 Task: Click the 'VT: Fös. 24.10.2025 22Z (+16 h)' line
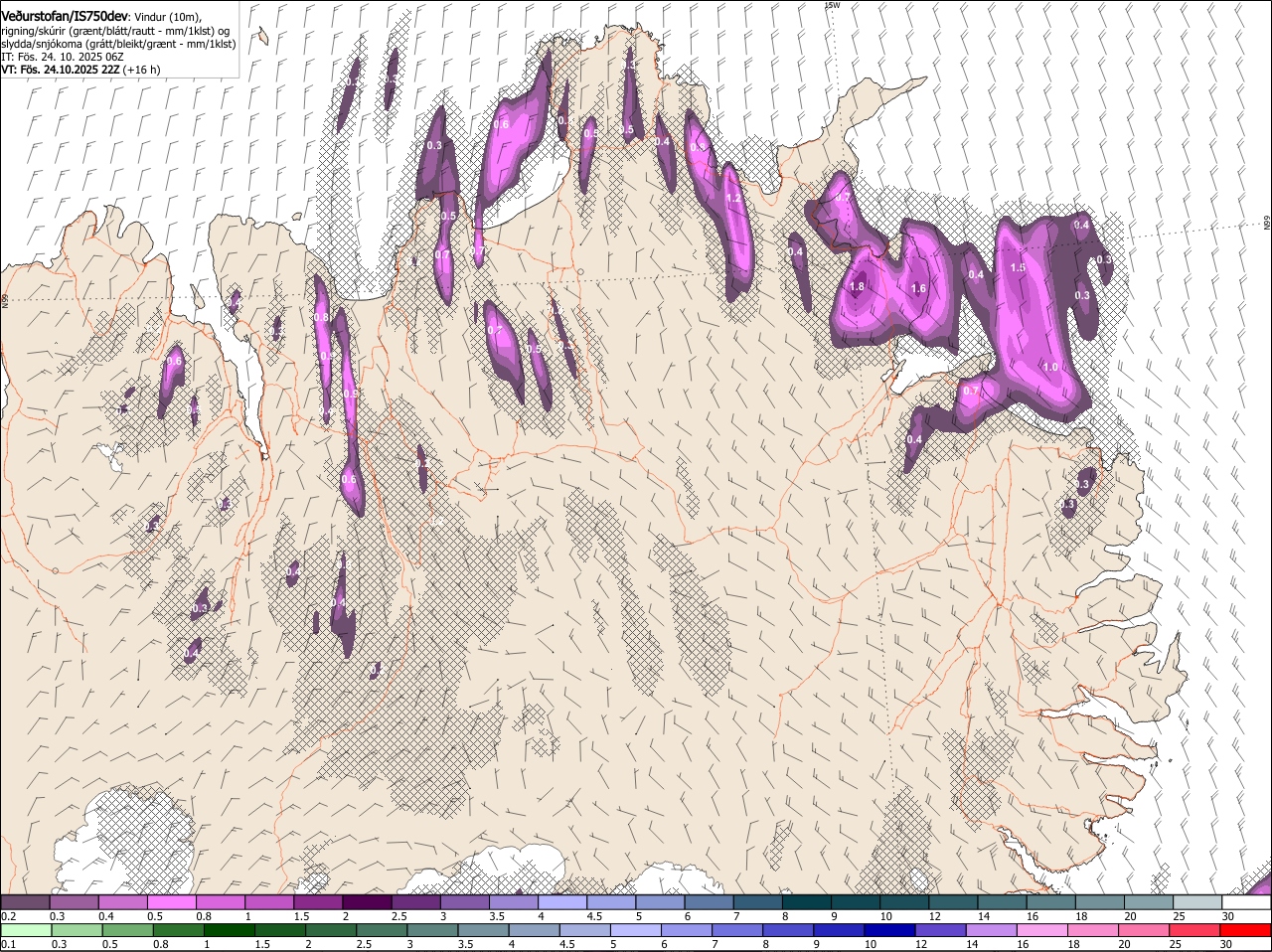click(x=80, y=70)
